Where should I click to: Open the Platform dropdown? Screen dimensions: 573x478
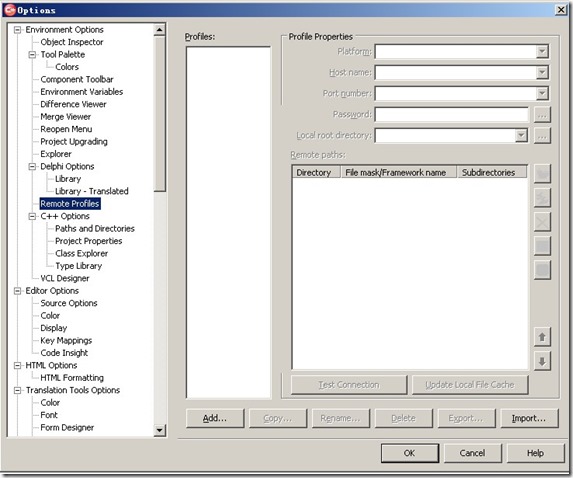(x=542, y=52)
